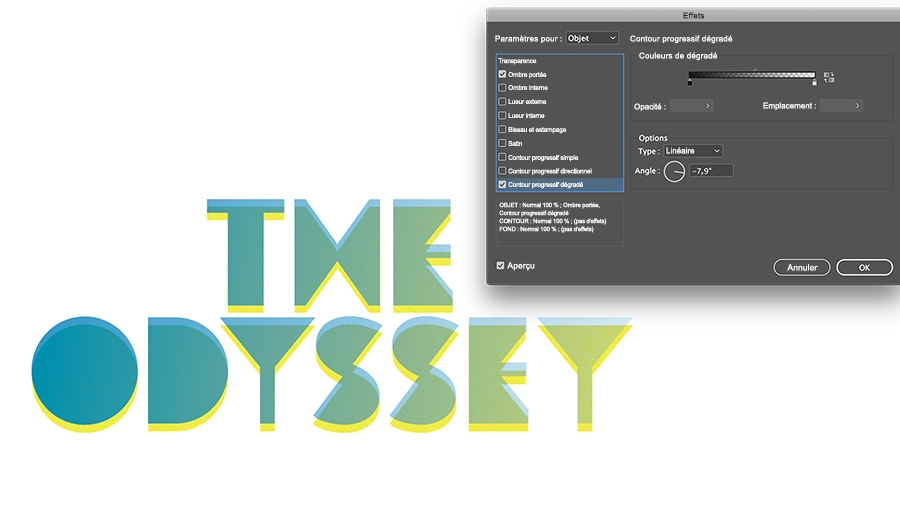Click the Annuler button
The height and width of the screenshot is (506, 900).
tap(802, 267)
